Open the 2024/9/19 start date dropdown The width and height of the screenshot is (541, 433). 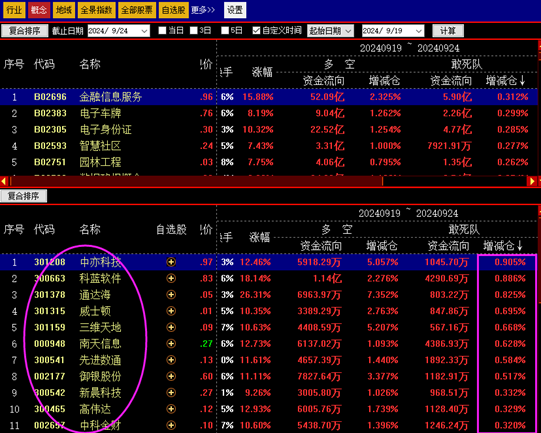click(419, 31)
